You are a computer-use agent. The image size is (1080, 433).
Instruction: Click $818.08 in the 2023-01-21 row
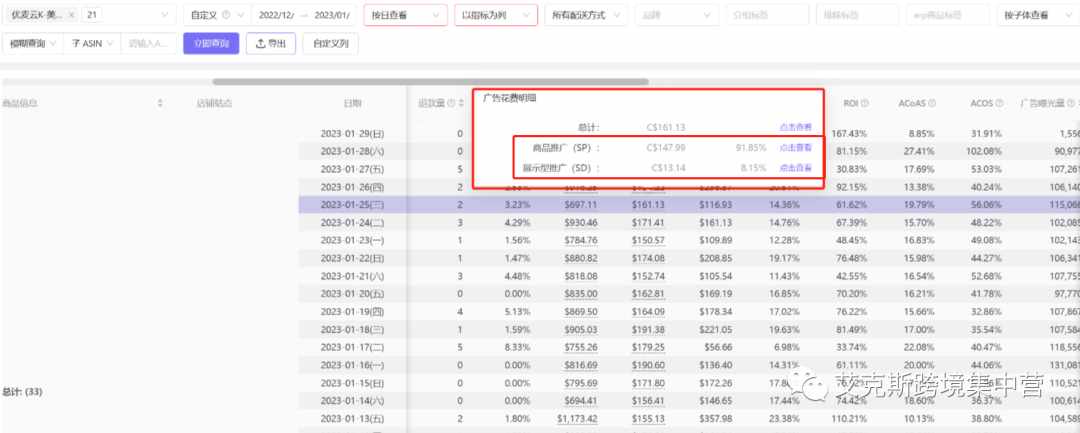[580, 276]
